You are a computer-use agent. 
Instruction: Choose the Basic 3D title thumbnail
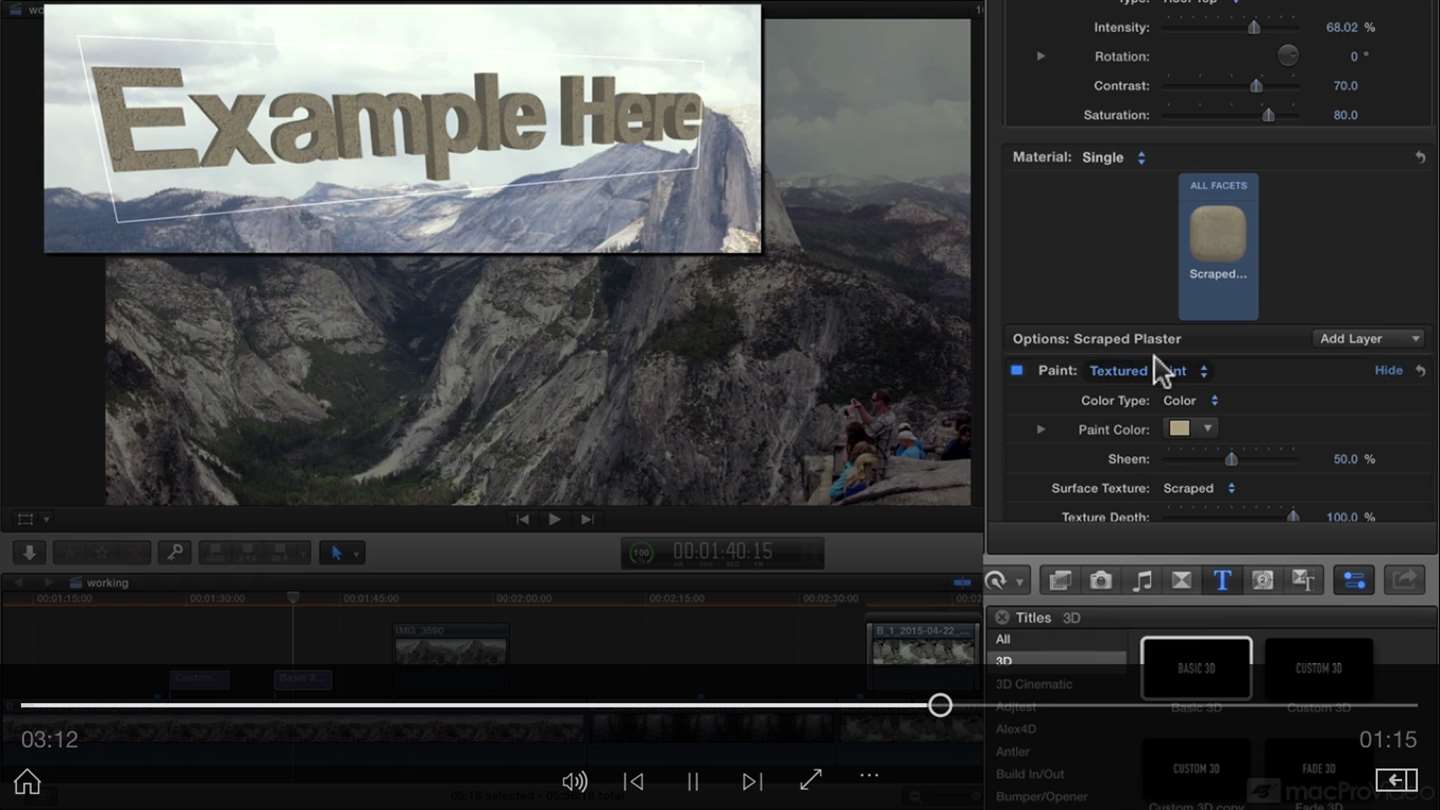(1196, 668)
